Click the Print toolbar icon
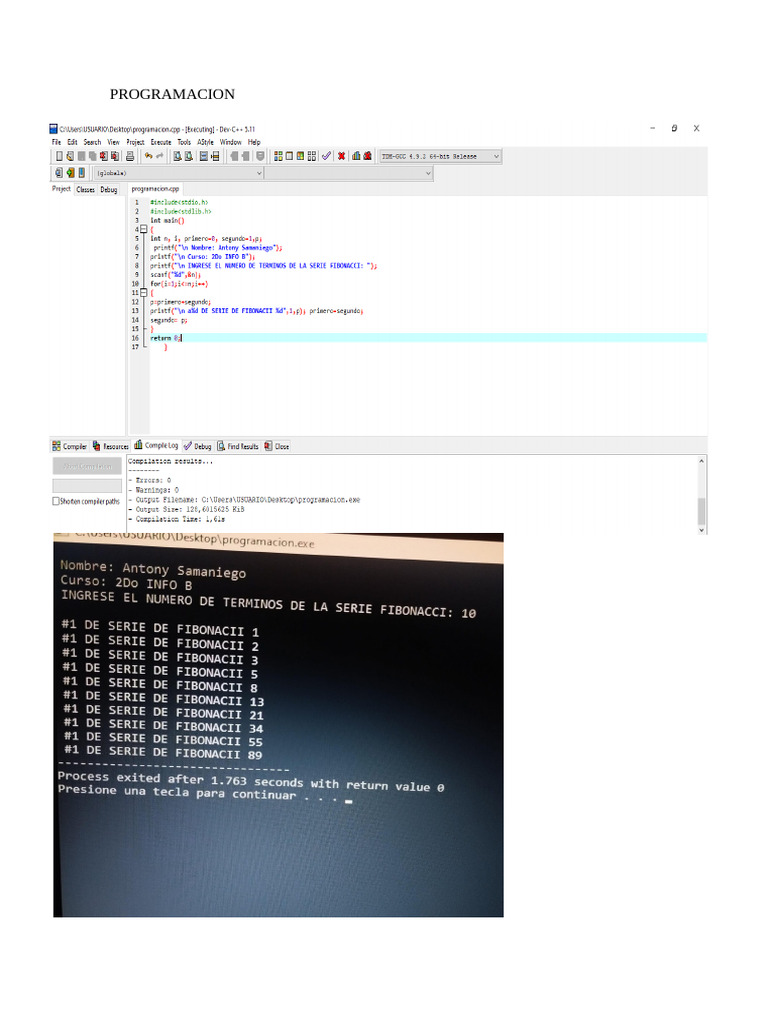The image size is (768, 1024). (x=130, y=156)
